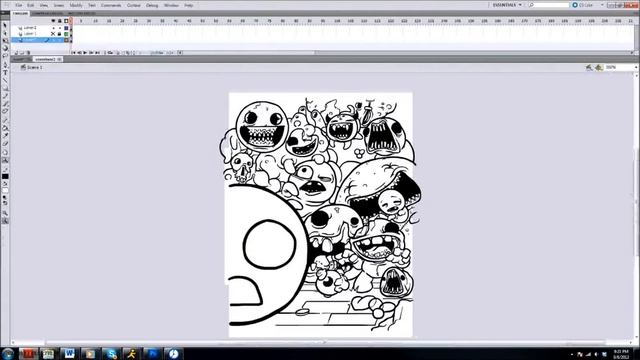
Task: Click the Play button in timeline controls
Action: [x=85, y=53]
